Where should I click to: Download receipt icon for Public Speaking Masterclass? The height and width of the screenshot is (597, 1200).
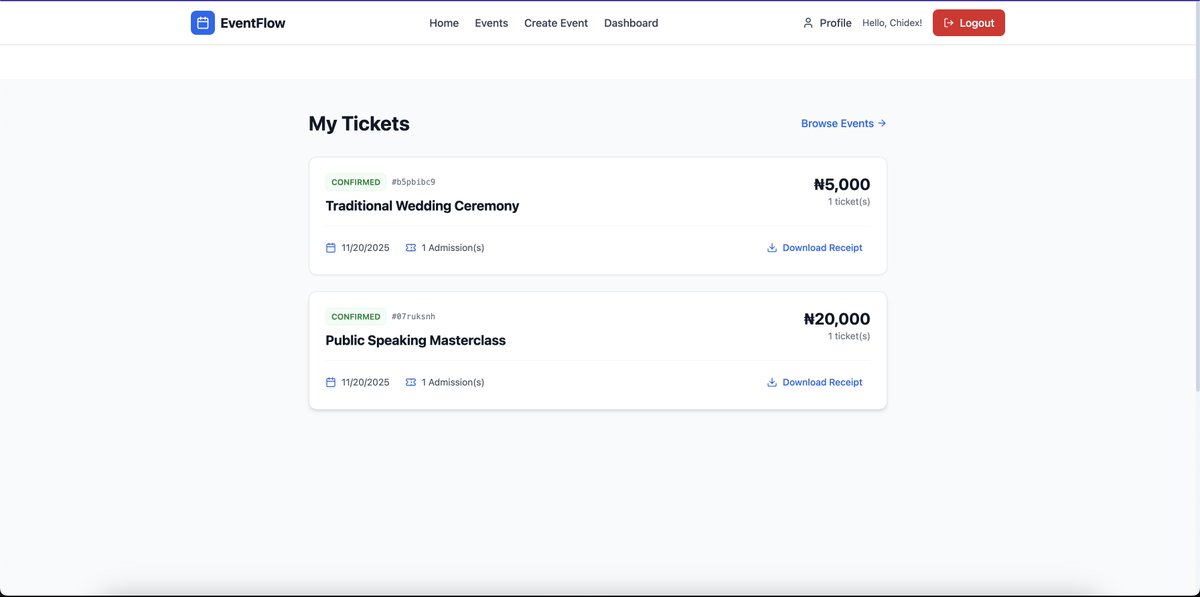tap(772, 382)
